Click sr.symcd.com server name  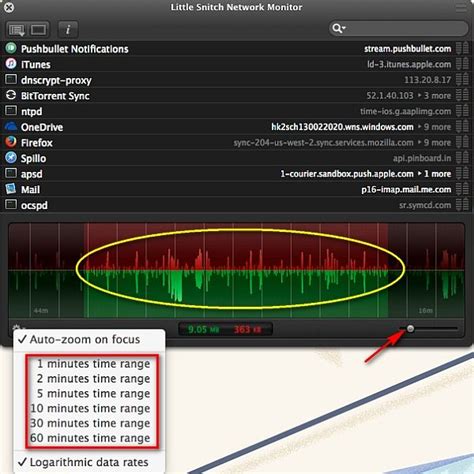[x=425, y=205]
